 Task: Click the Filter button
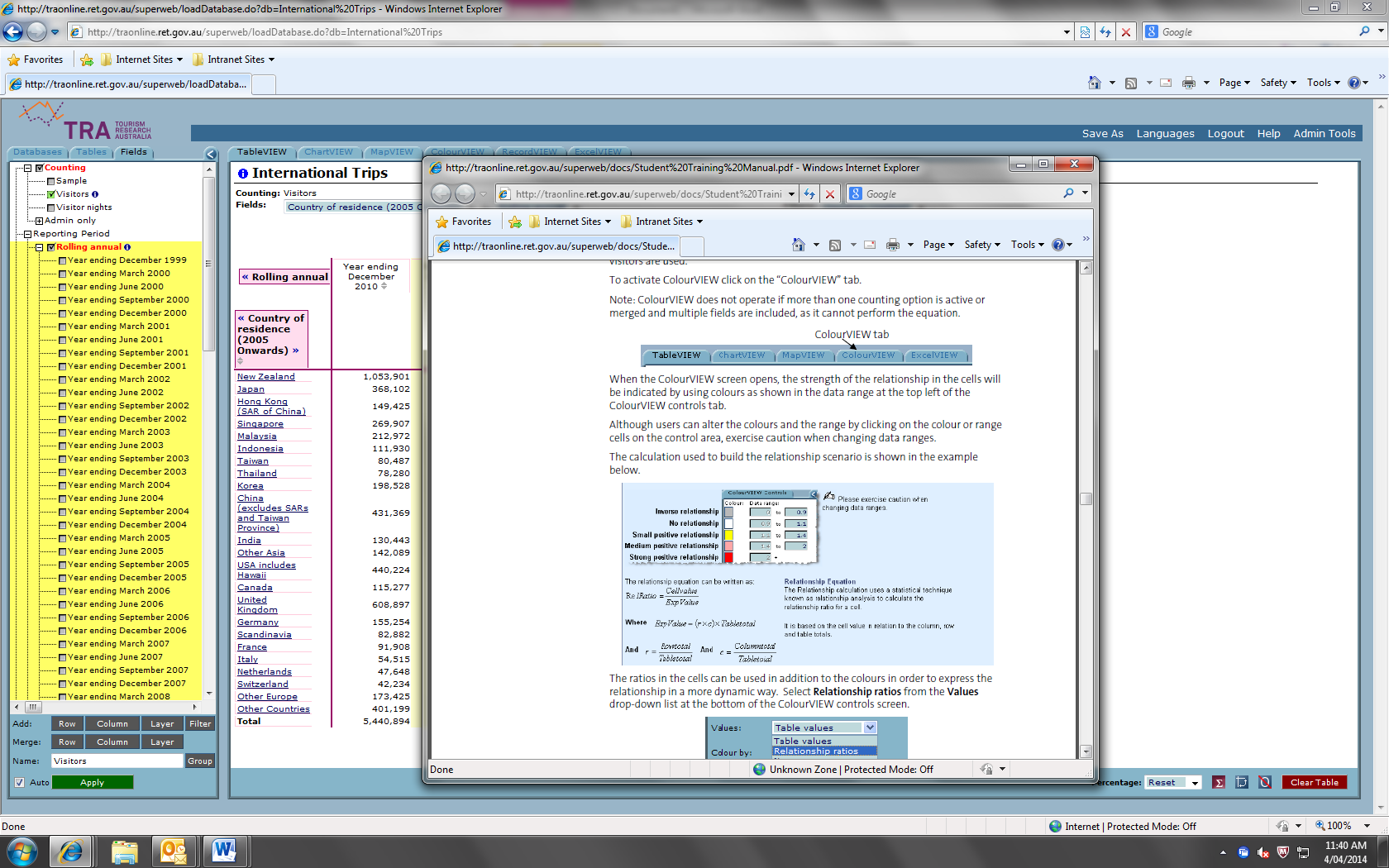click(200, 724)
